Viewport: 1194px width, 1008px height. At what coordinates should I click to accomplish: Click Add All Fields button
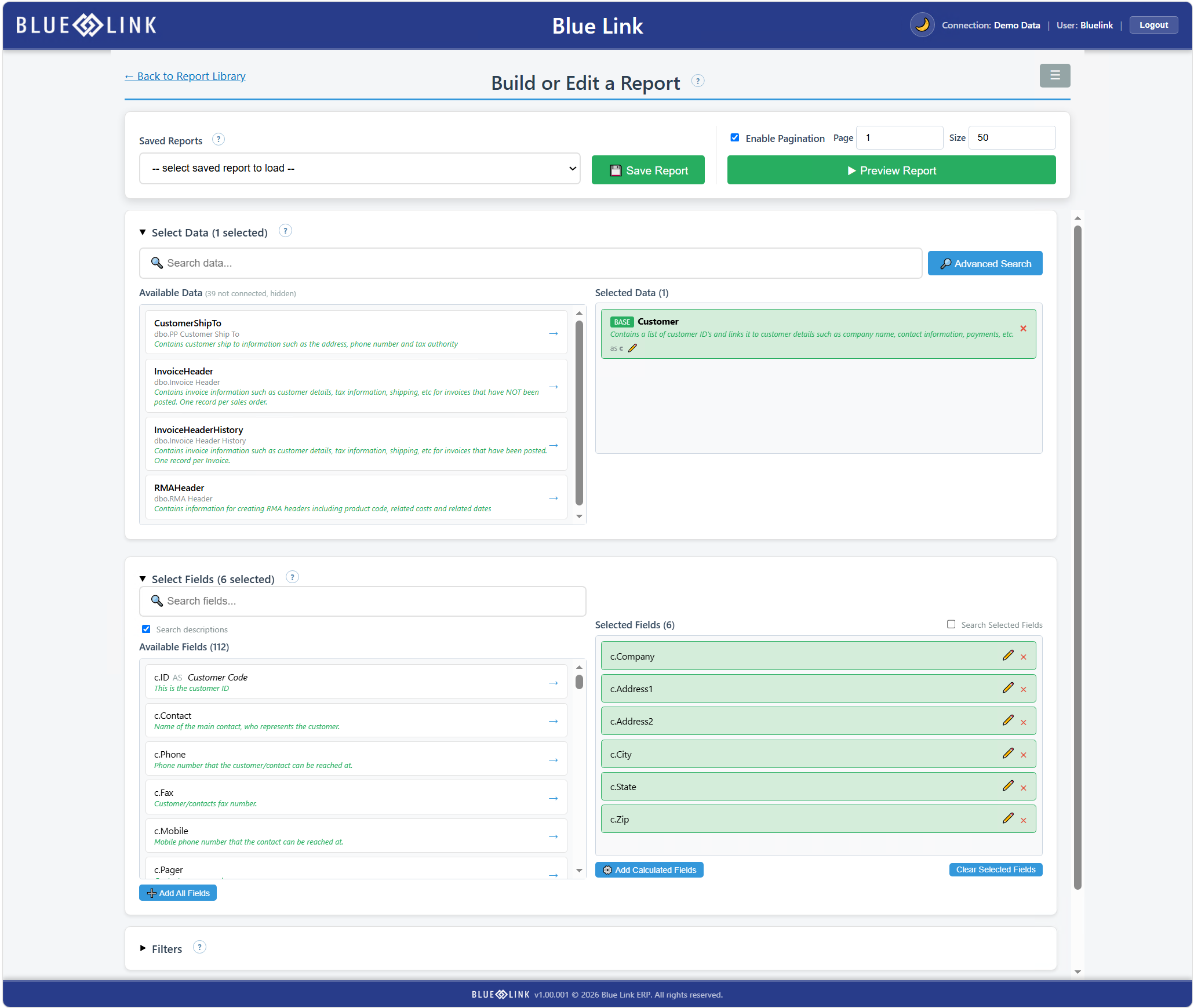click(178, 893)
